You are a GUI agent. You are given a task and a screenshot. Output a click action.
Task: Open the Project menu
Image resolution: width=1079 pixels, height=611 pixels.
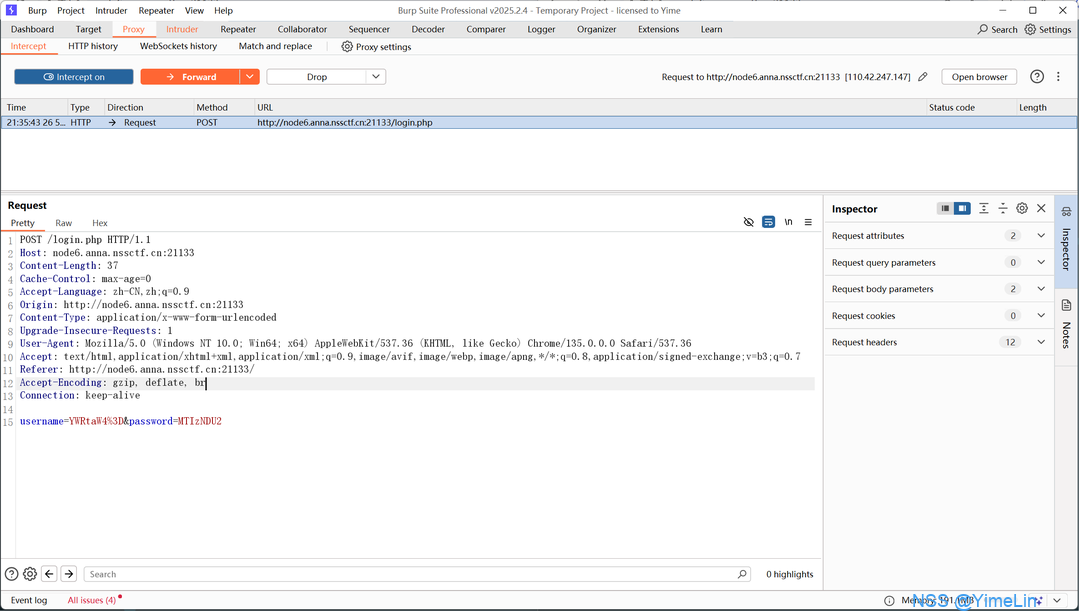coord(71,10)
